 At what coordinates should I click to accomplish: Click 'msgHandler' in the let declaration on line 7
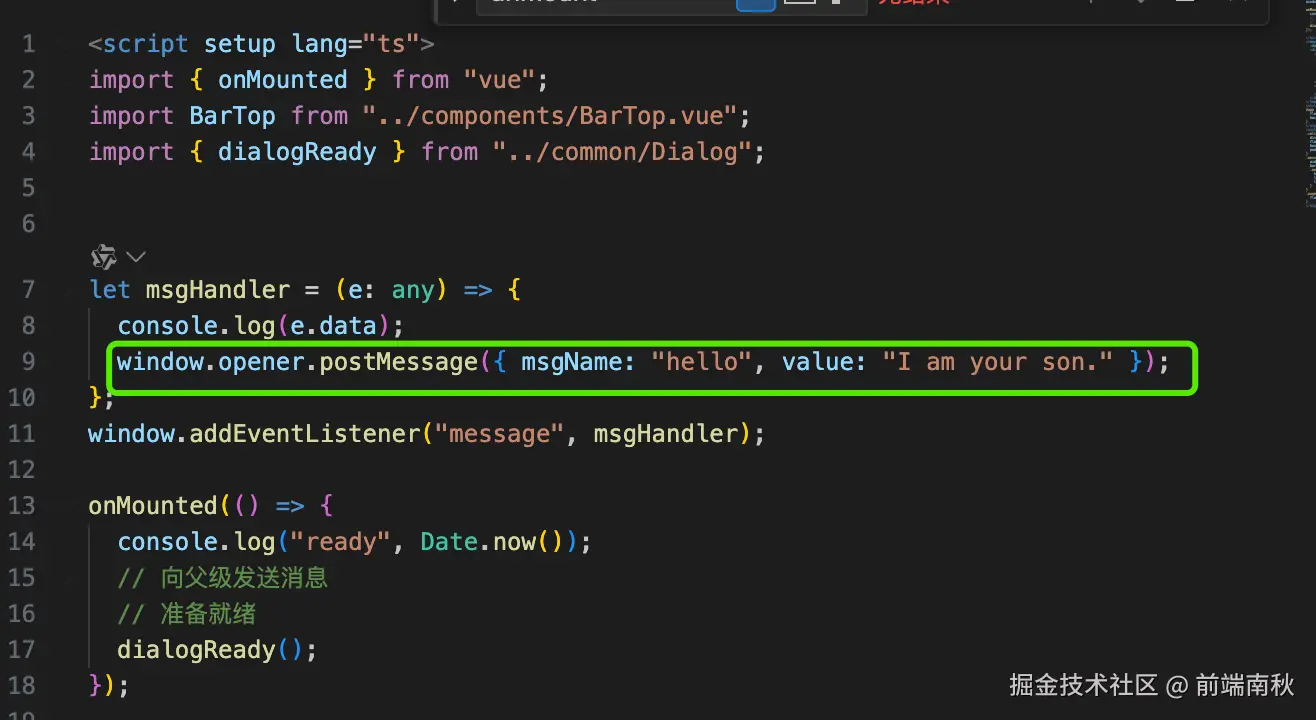click(218, 290)
